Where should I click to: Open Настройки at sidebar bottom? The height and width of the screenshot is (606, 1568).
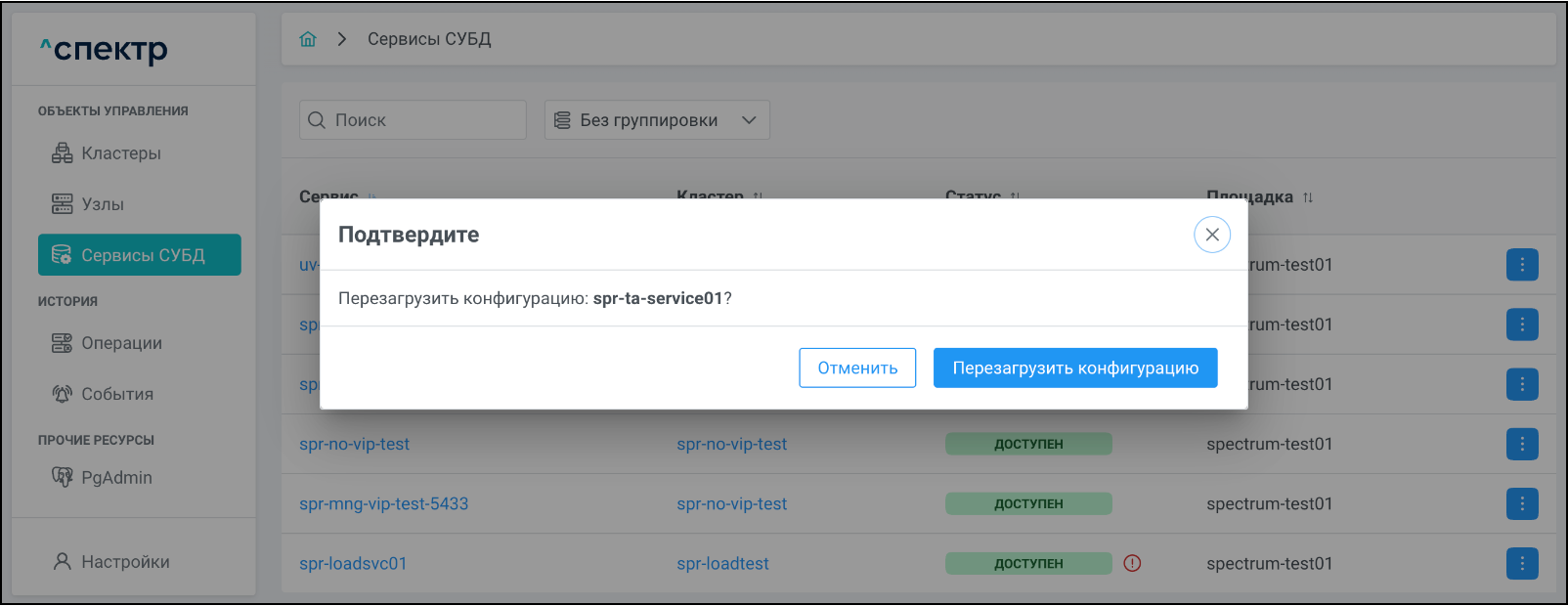pos(124,562)
